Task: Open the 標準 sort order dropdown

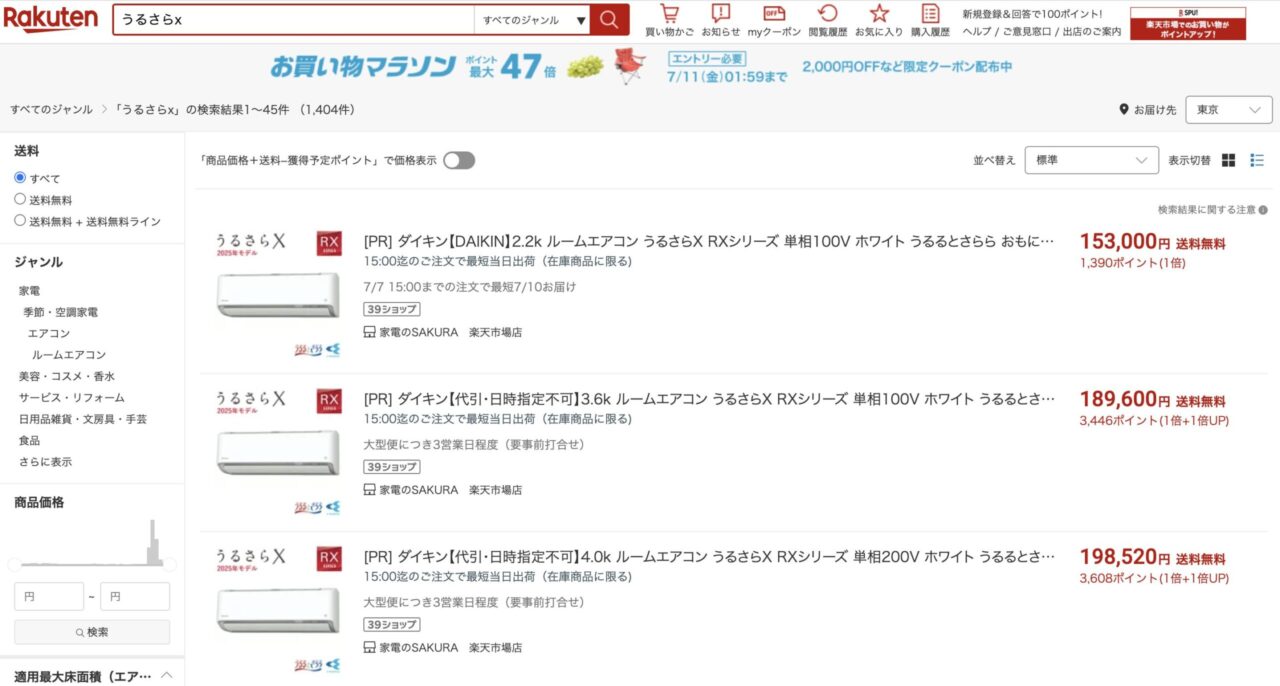Action: [1091, 160]
